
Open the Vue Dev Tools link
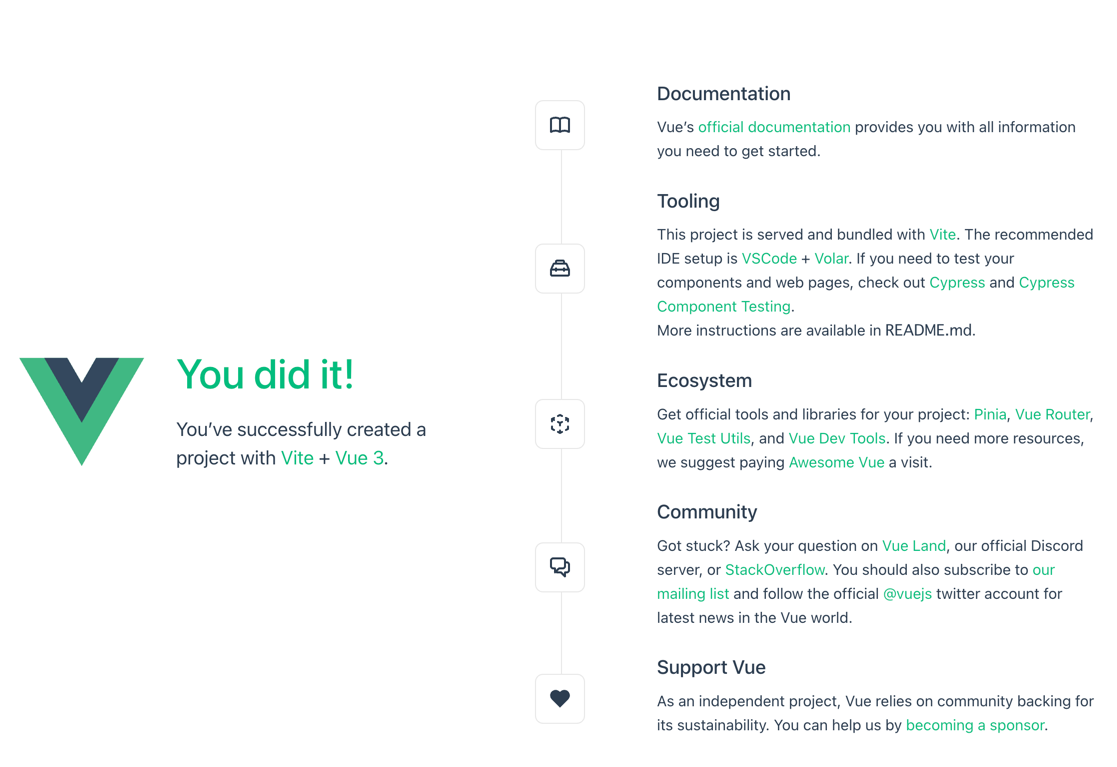coord(836,439)
